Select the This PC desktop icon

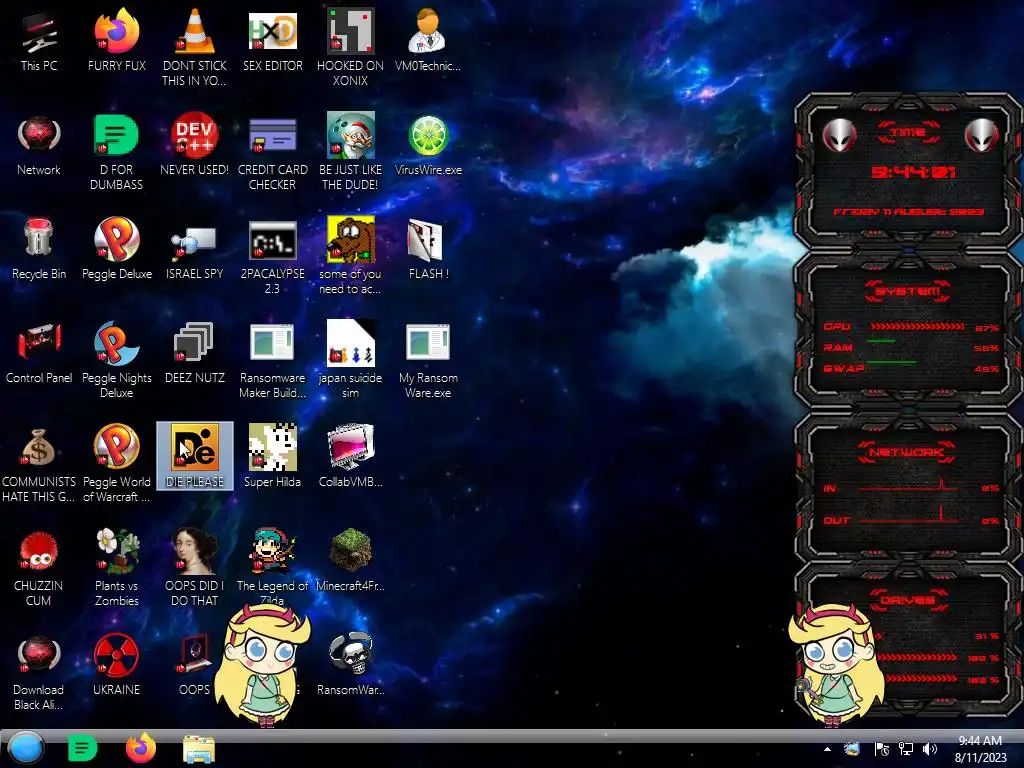click(39, 40)
